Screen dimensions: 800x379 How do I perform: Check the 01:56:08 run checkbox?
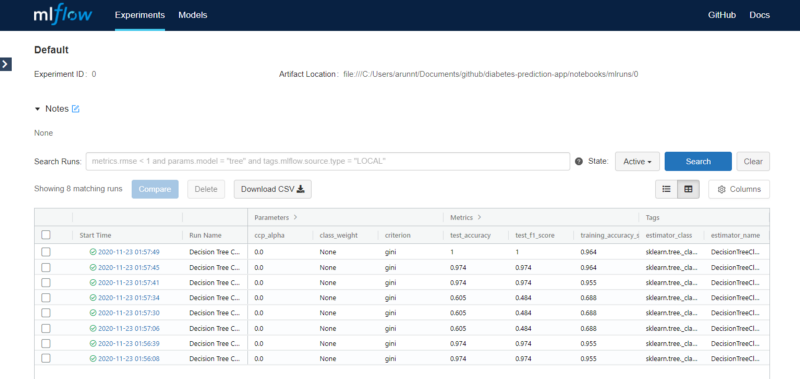pyautogui.click(x=46, y=359)
